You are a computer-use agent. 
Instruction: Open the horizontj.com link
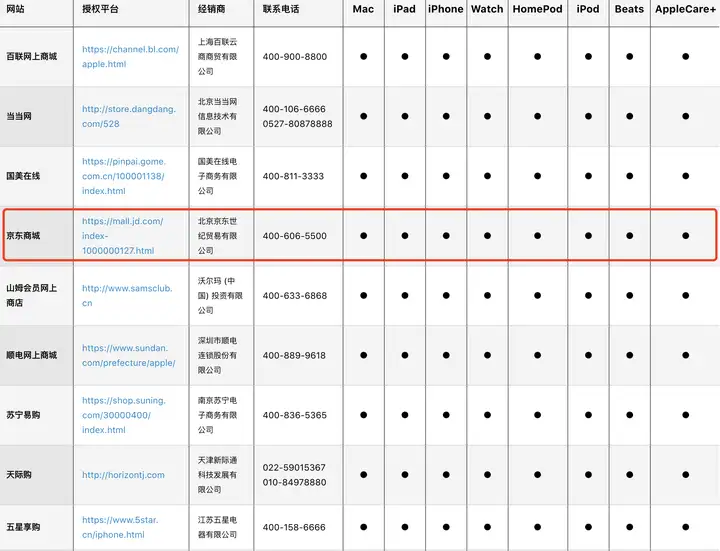(123, 475)
